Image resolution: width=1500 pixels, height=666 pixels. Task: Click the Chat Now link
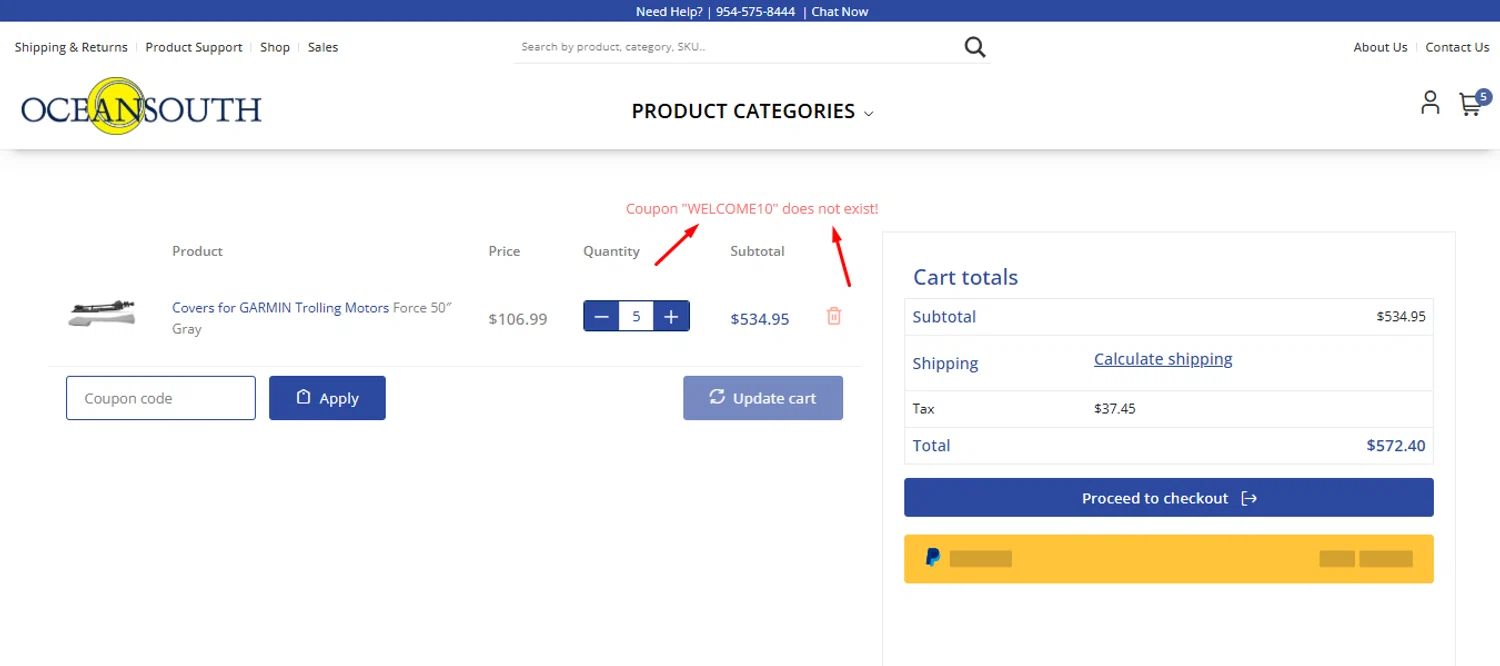pyautogui.click(x=840, y=12)
